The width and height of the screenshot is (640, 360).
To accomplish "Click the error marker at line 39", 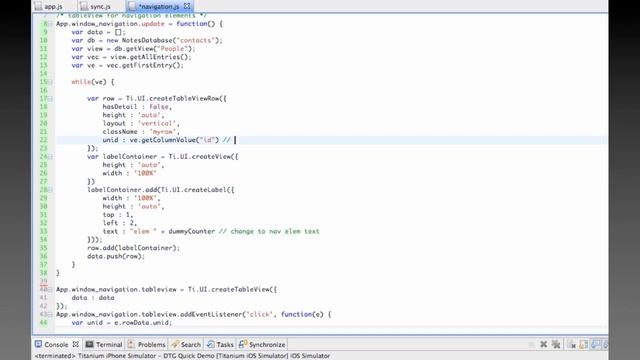I will click(x=43, y=282).
